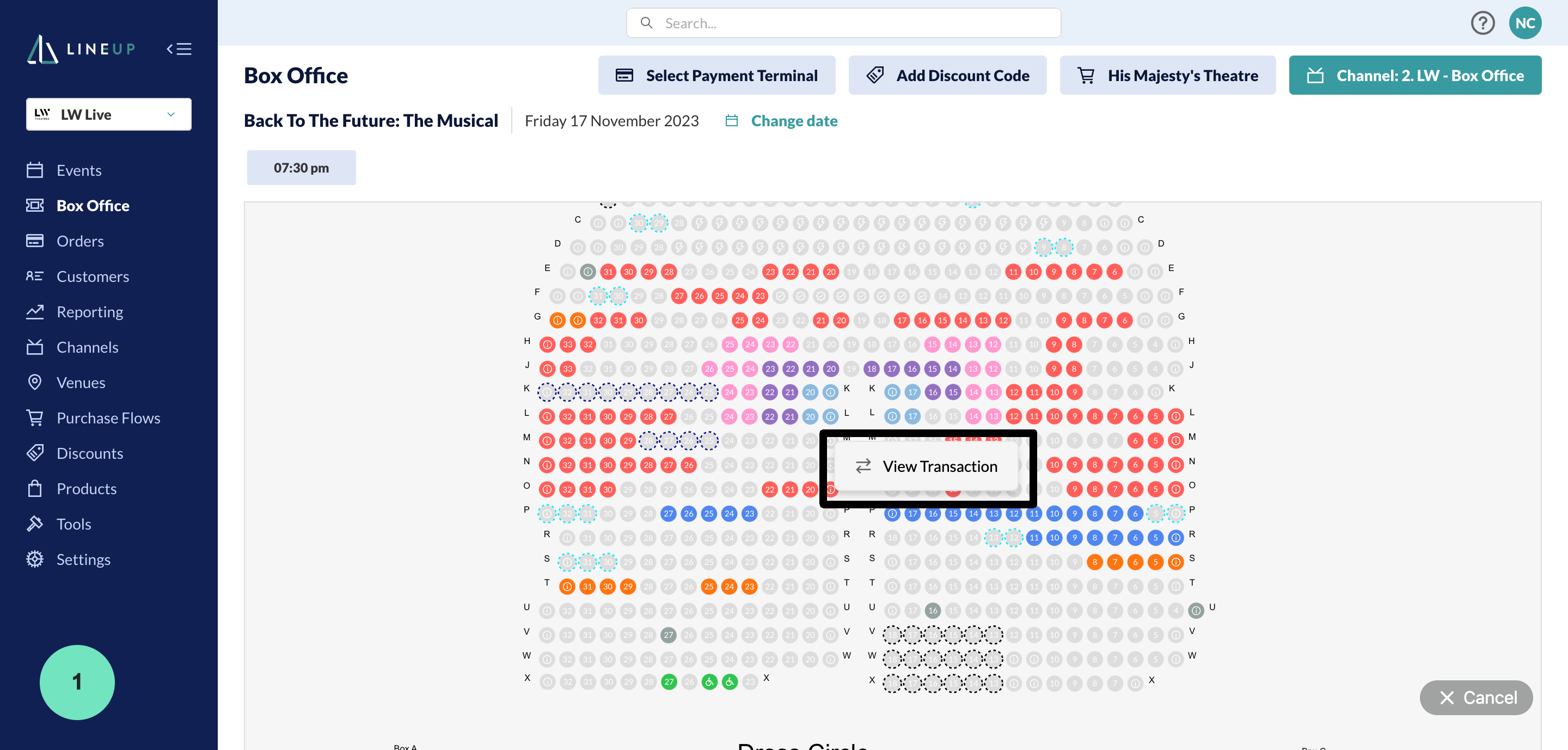This screenshot has width=1568, height=750.
Task: Click the Cancel button
Action: coord(1476,697)
